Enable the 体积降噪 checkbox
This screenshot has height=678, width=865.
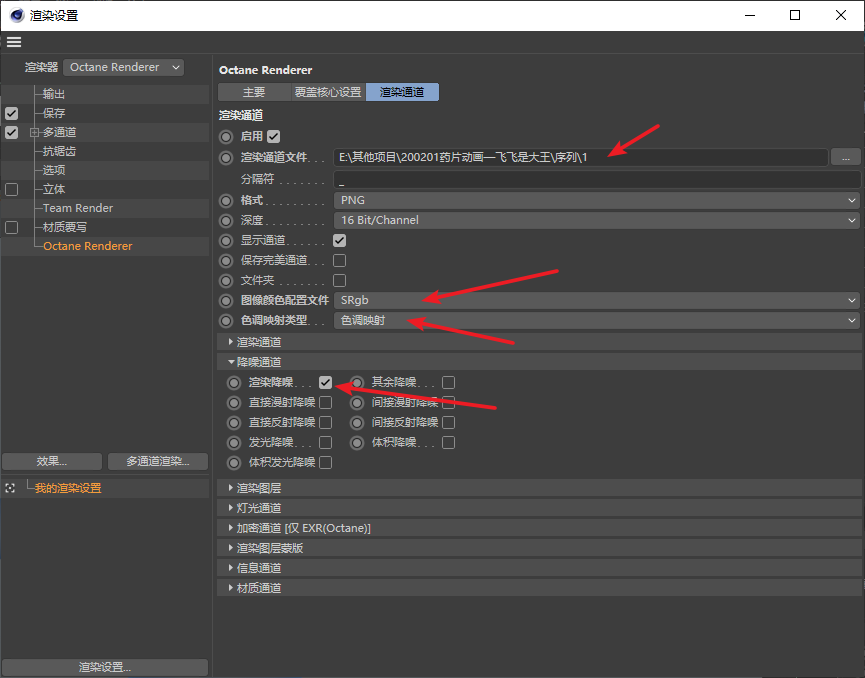pos(448,442)
